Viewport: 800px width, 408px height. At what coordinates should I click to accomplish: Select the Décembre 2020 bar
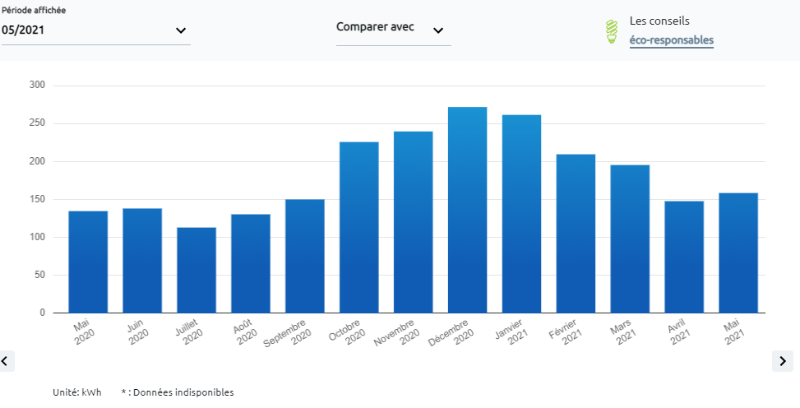467,210
